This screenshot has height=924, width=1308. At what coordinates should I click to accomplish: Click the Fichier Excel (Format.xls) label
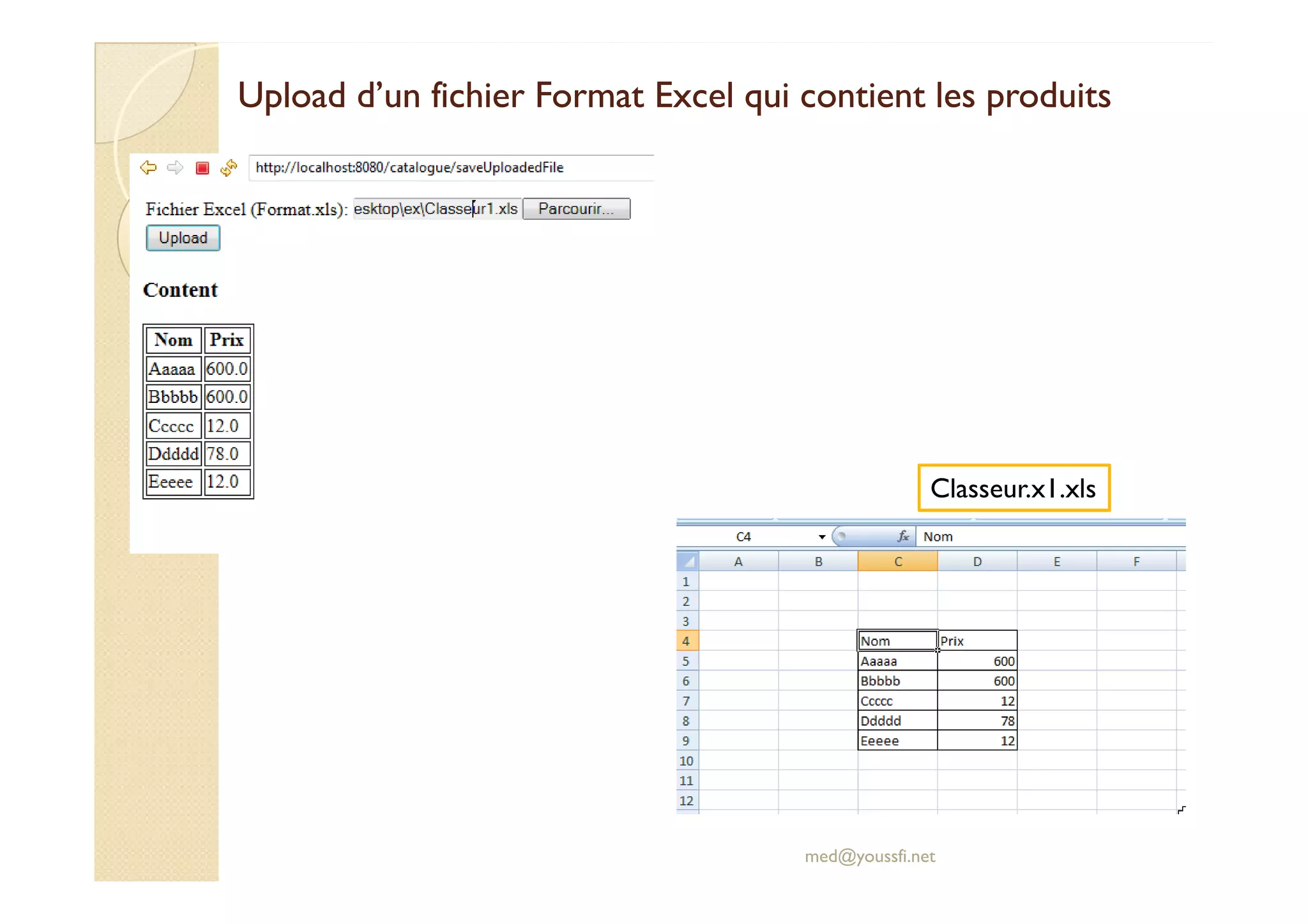pos(247,209)
